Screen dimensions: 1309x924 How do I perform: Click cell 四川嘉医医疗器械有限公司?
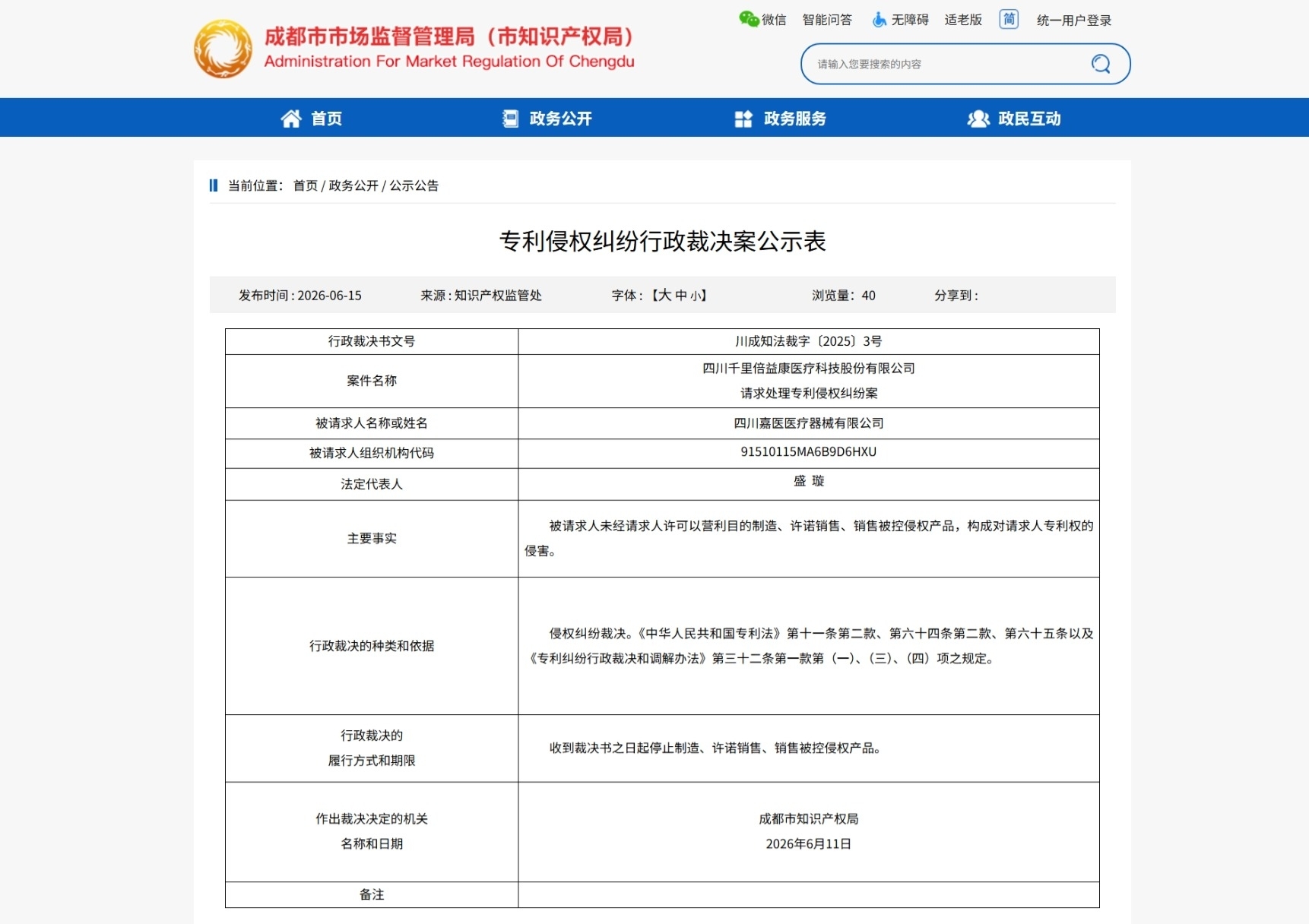(809, 423)
